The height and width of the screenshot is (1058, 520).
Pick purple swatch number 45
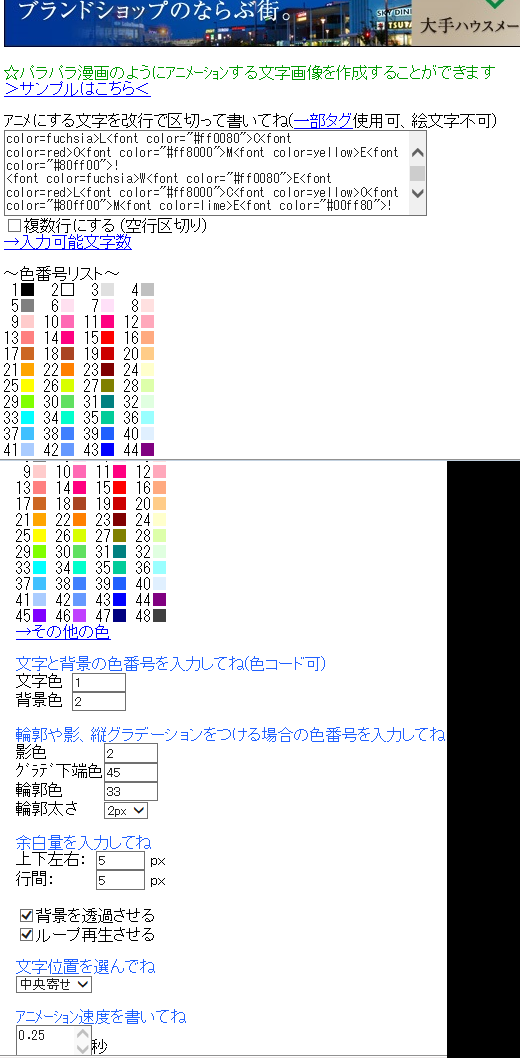tap(39, 615)
